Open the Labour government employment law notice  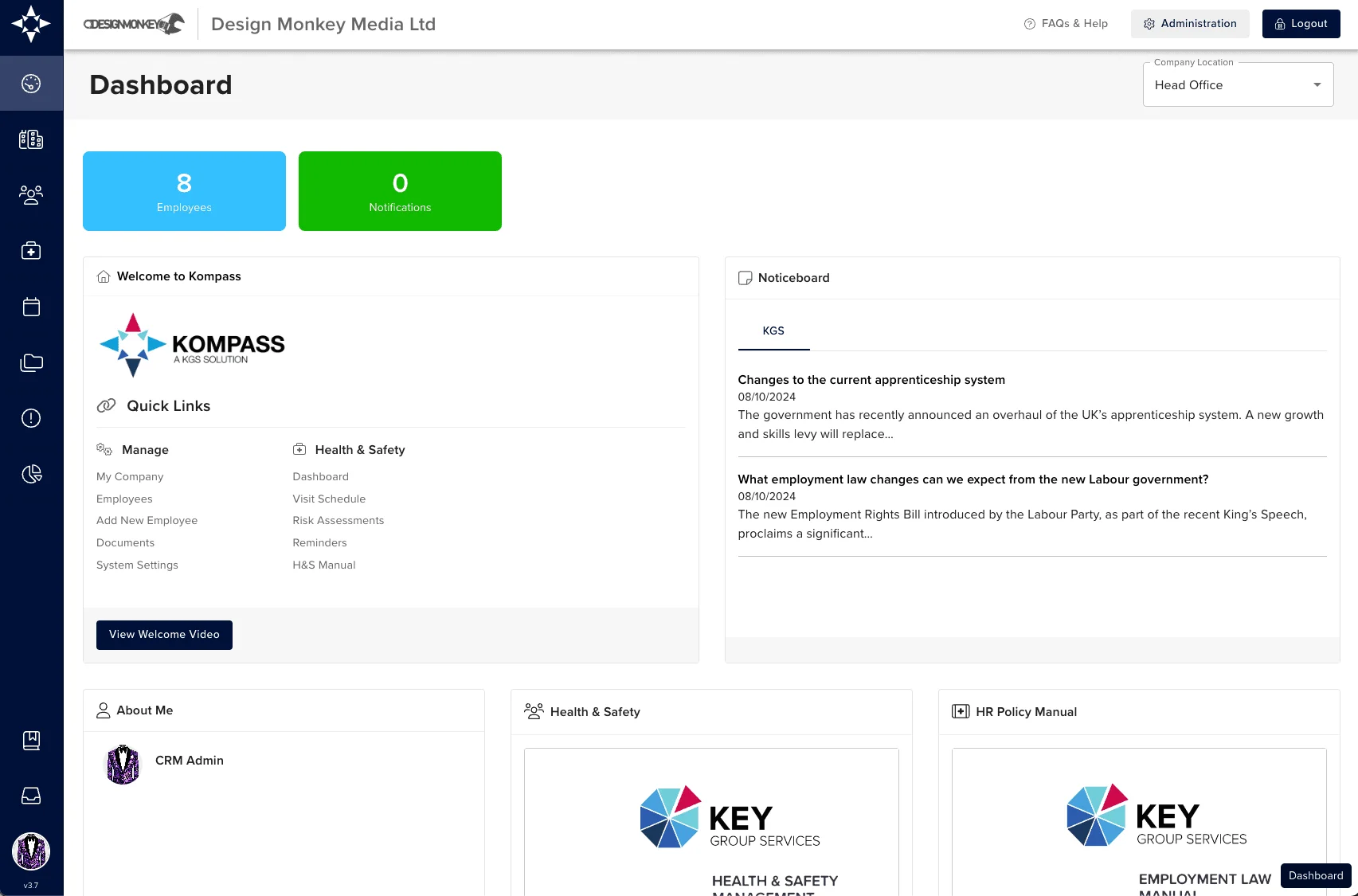[973, 479]
